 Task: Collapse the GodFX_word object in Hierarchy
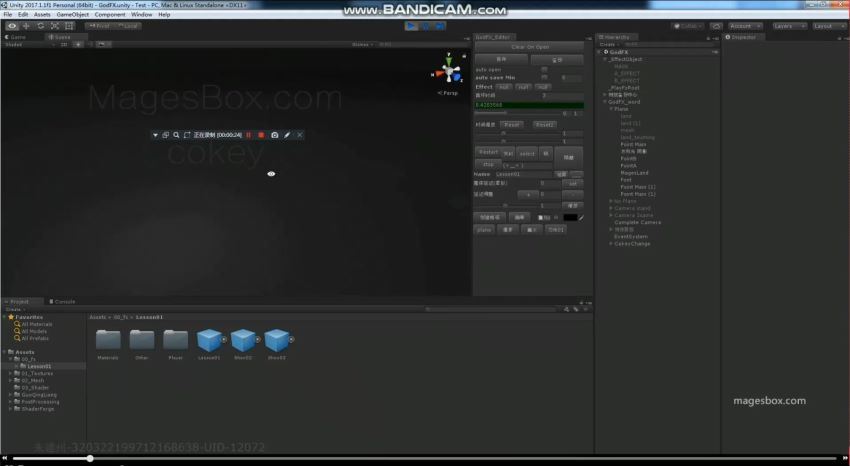tap(606, 102)
